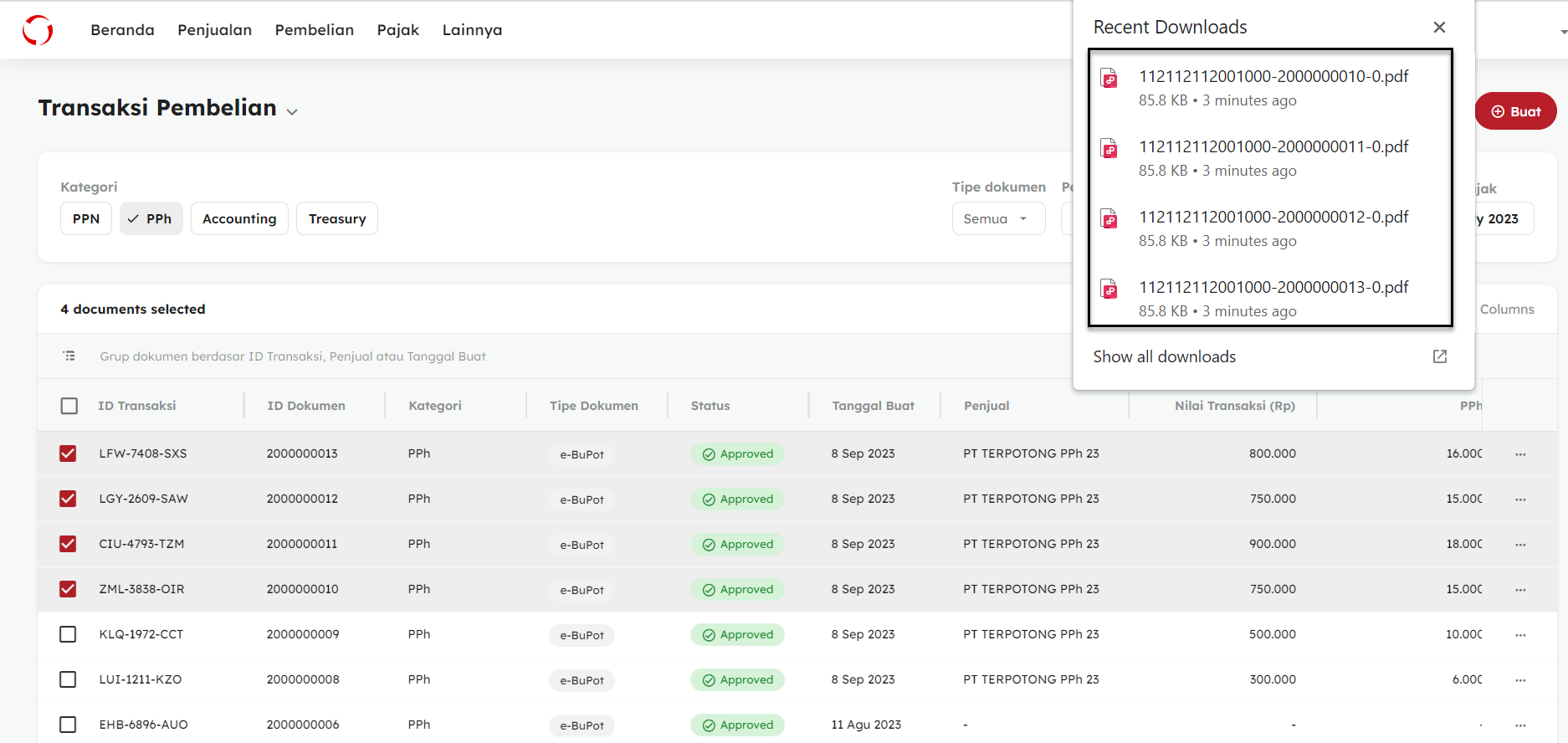Open the Tipe dokumen Semua dropdown

(997, 219)
